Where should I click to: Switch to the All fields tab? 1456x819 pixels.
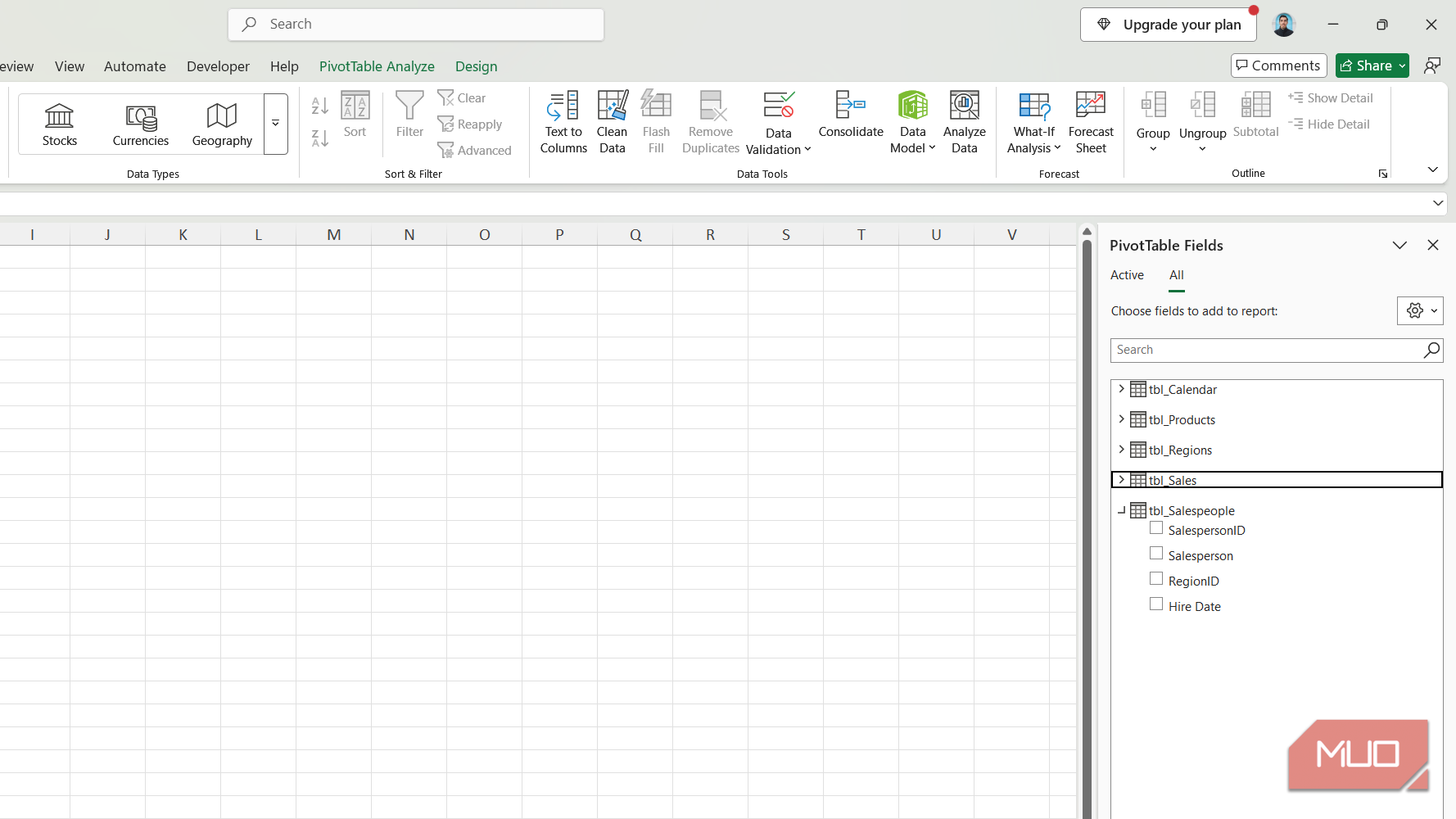click(x=1177, y=275)
